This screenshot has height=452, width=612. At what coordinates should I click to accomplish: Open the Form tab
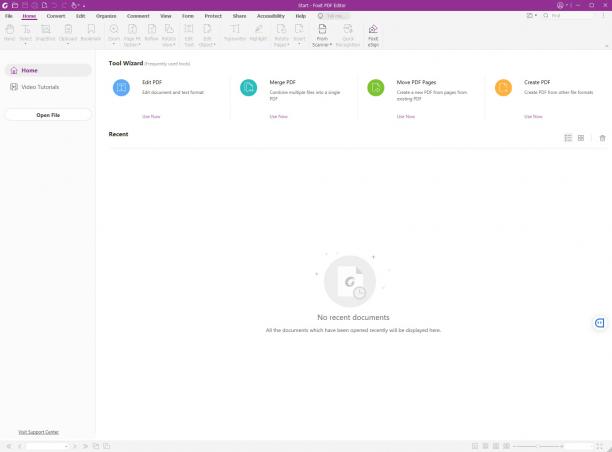coord(188,16)
